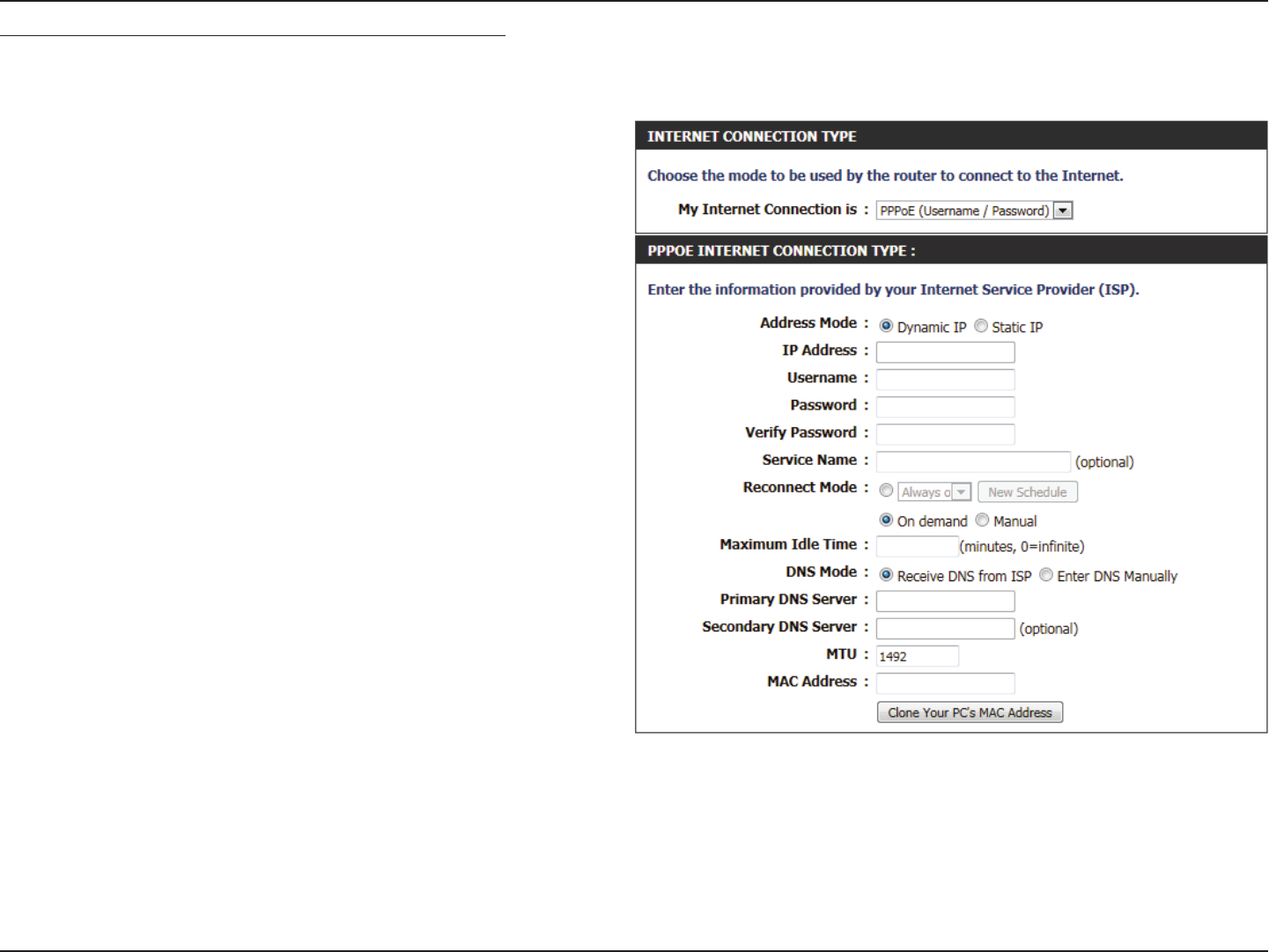Viewport: 1269px width, 952px height.
Task: Click the '(minutes, 0=infinite)' hint text
Action: coord(1022,547)
